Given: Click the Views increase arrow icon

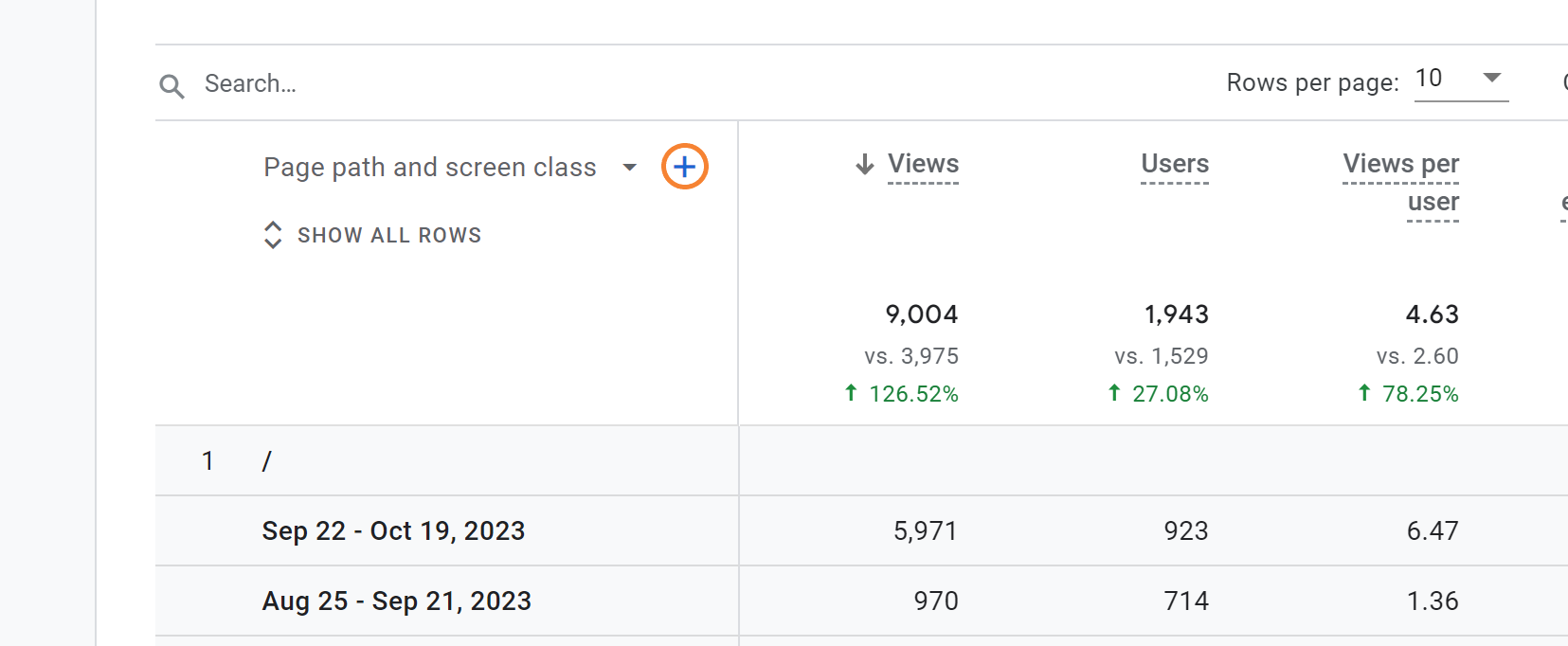Looking at the screenshot, I should point(851,393).
